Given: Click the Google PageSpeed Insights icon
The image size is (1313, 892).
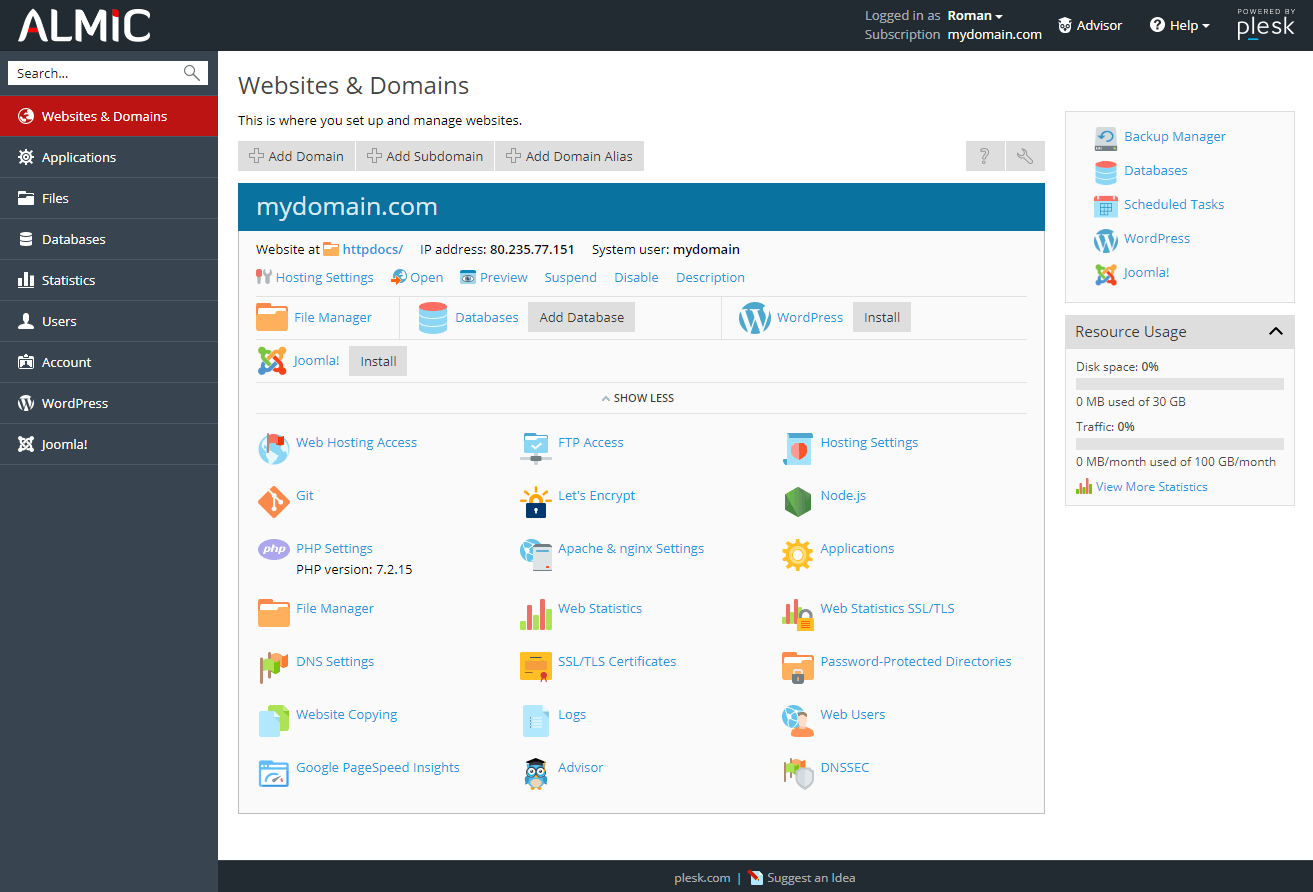Looking at the screenshot, I should pos(273,773).
